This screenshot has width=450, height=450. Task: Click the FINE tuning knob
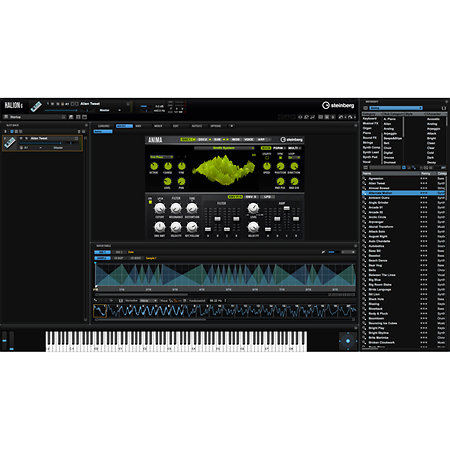tap(181, 166)
